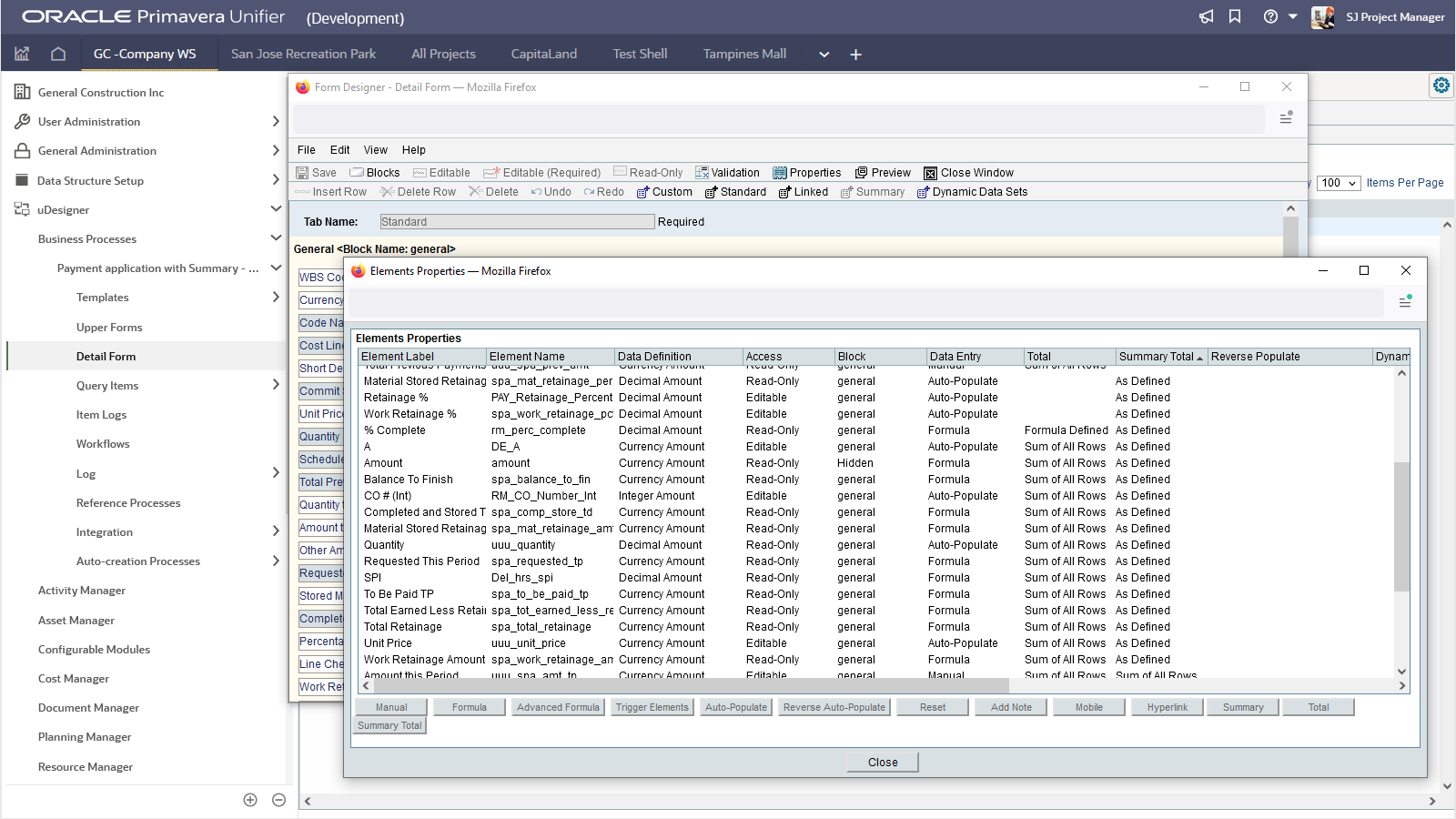The height and width of the screenshot is (819, 1456).
Task: Click the Summary Total button
Action: pyautogui.click(x=389, y=725)
